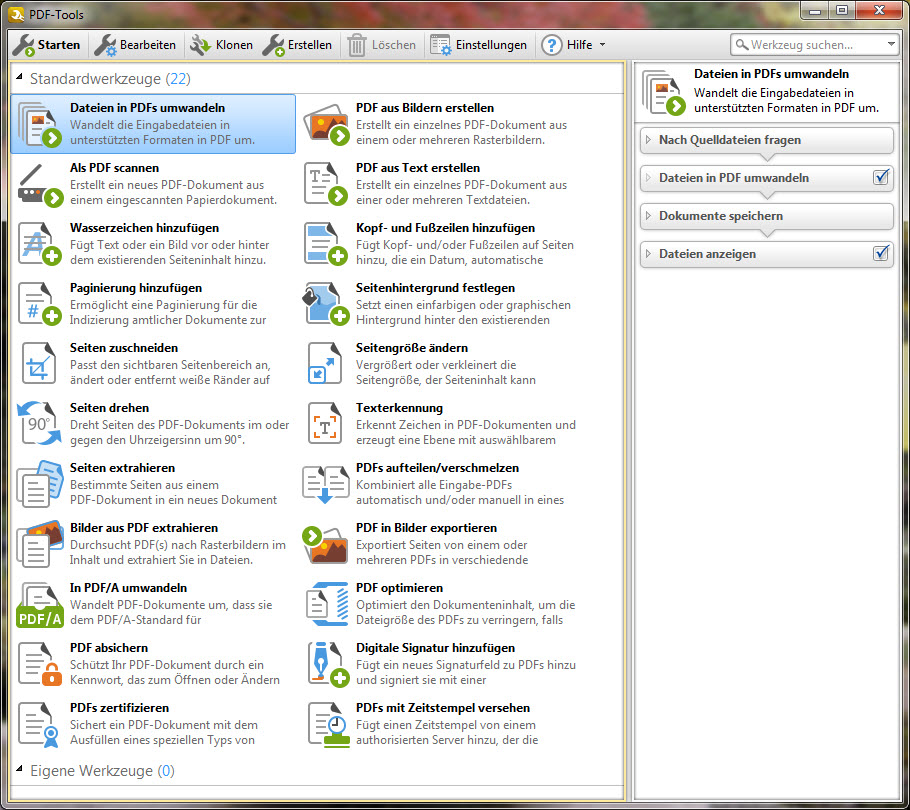Click the PDFs aufteilen/verschmelzen icon

pos(326,484)
